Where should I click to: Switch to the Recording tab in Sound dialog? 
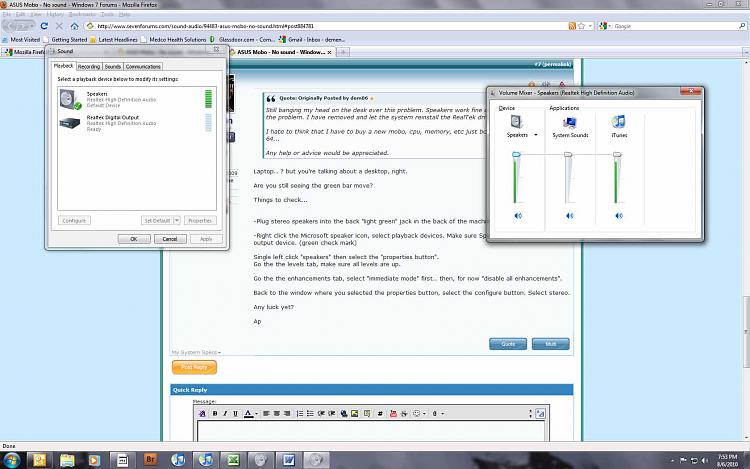89,66
